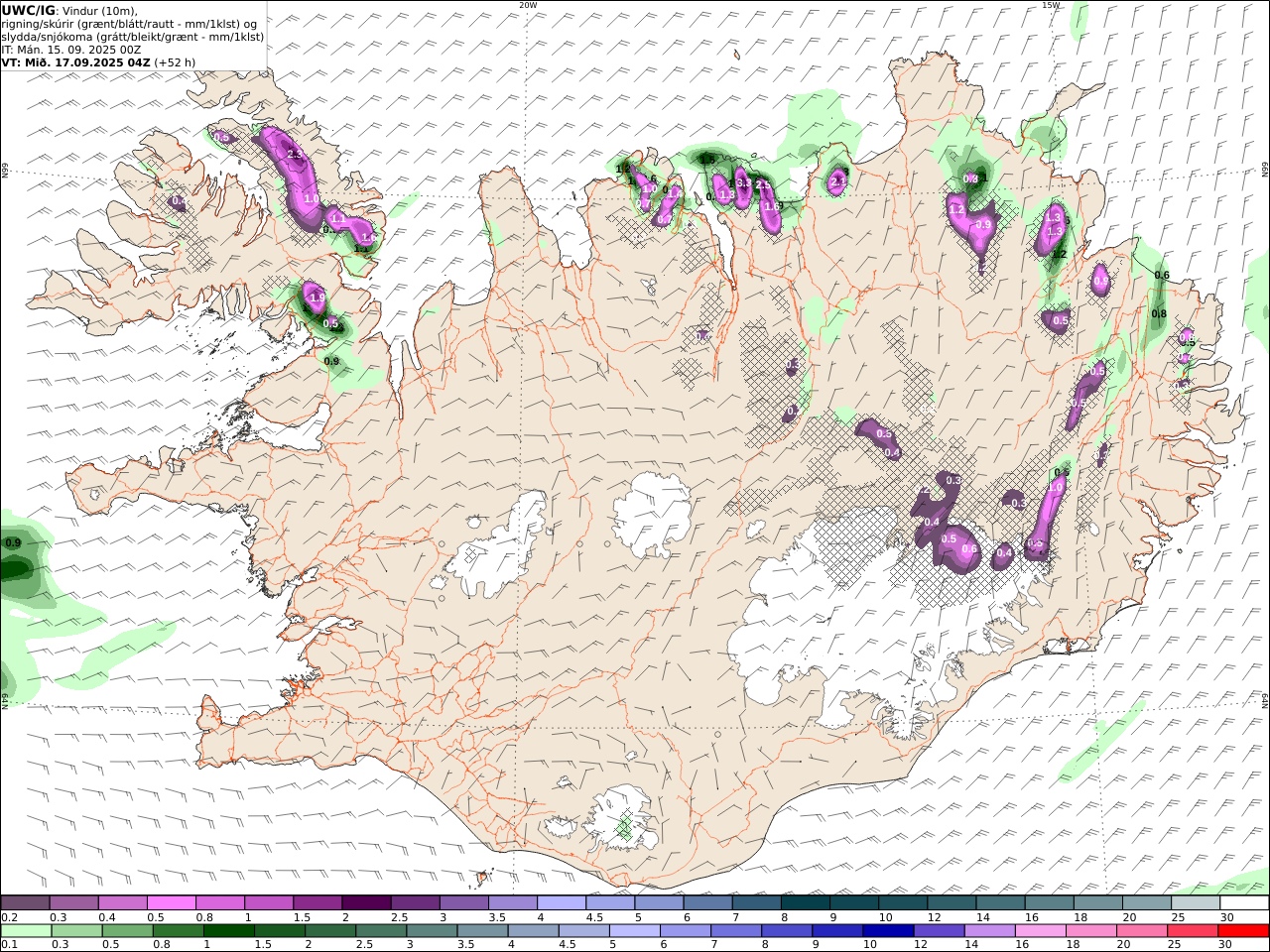The width and height of the screenshot is (1270, 952).
Task: Select the 25 swatch in lower legend row
Action: pyautogui.click(x=1192, y=931)
